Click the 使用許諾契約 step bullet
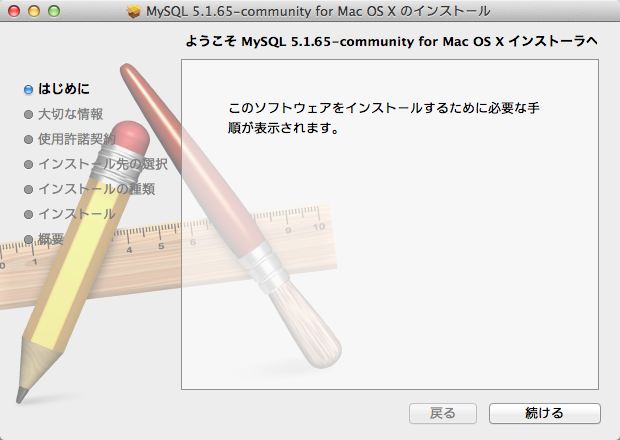 pos(28,139)
